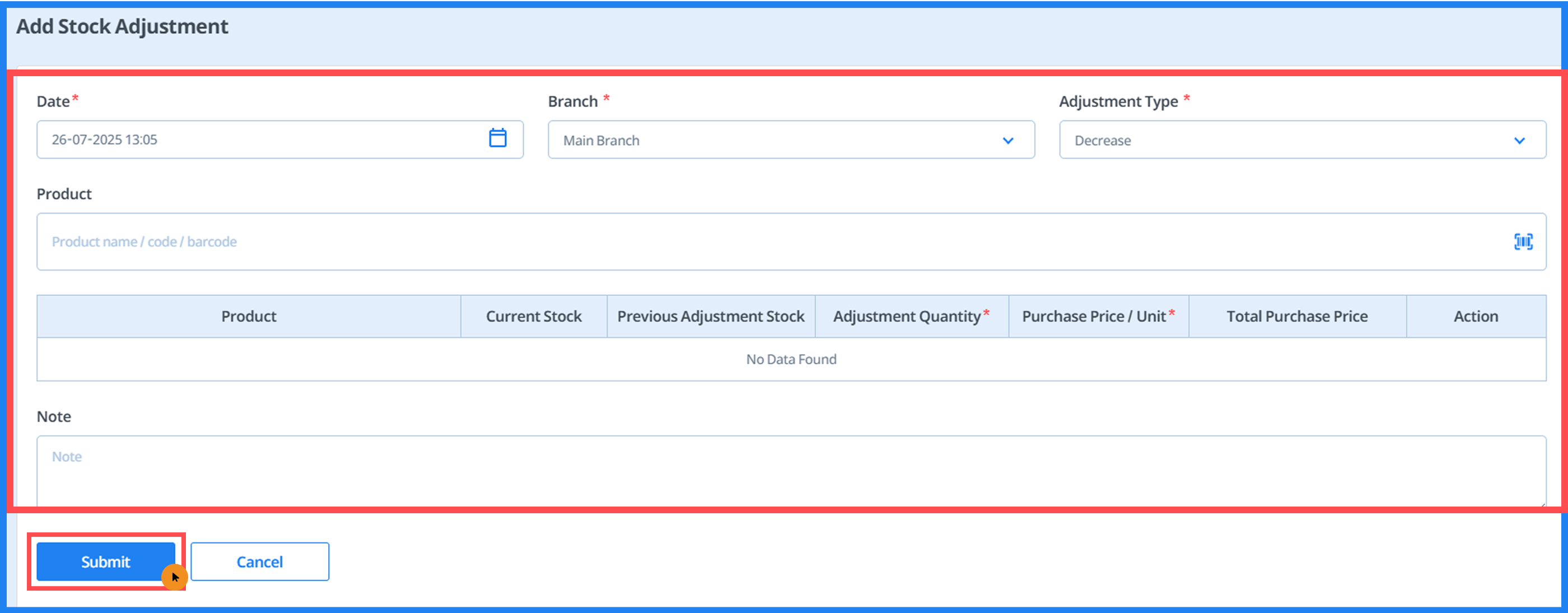This screenshot has height=613, width=1568.
Task: Click the Action column header
Action: [1476, 316]
